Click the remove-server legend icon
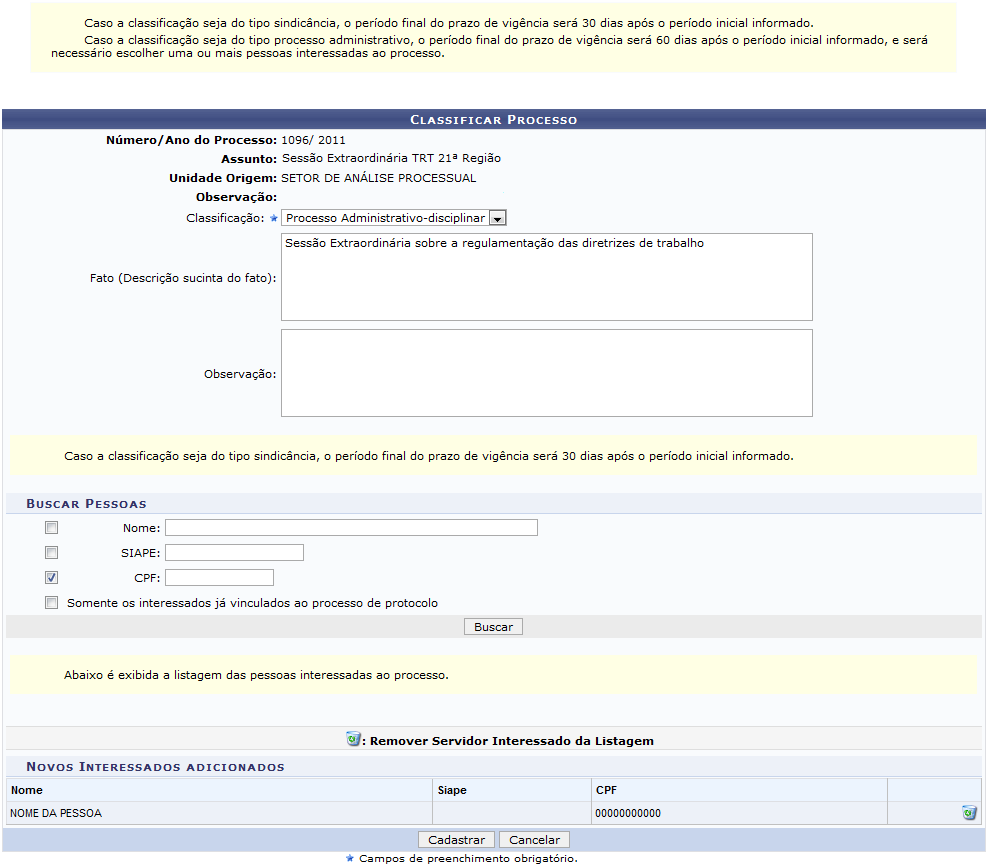This screenshot has width=988, height=866. [352, 740]
